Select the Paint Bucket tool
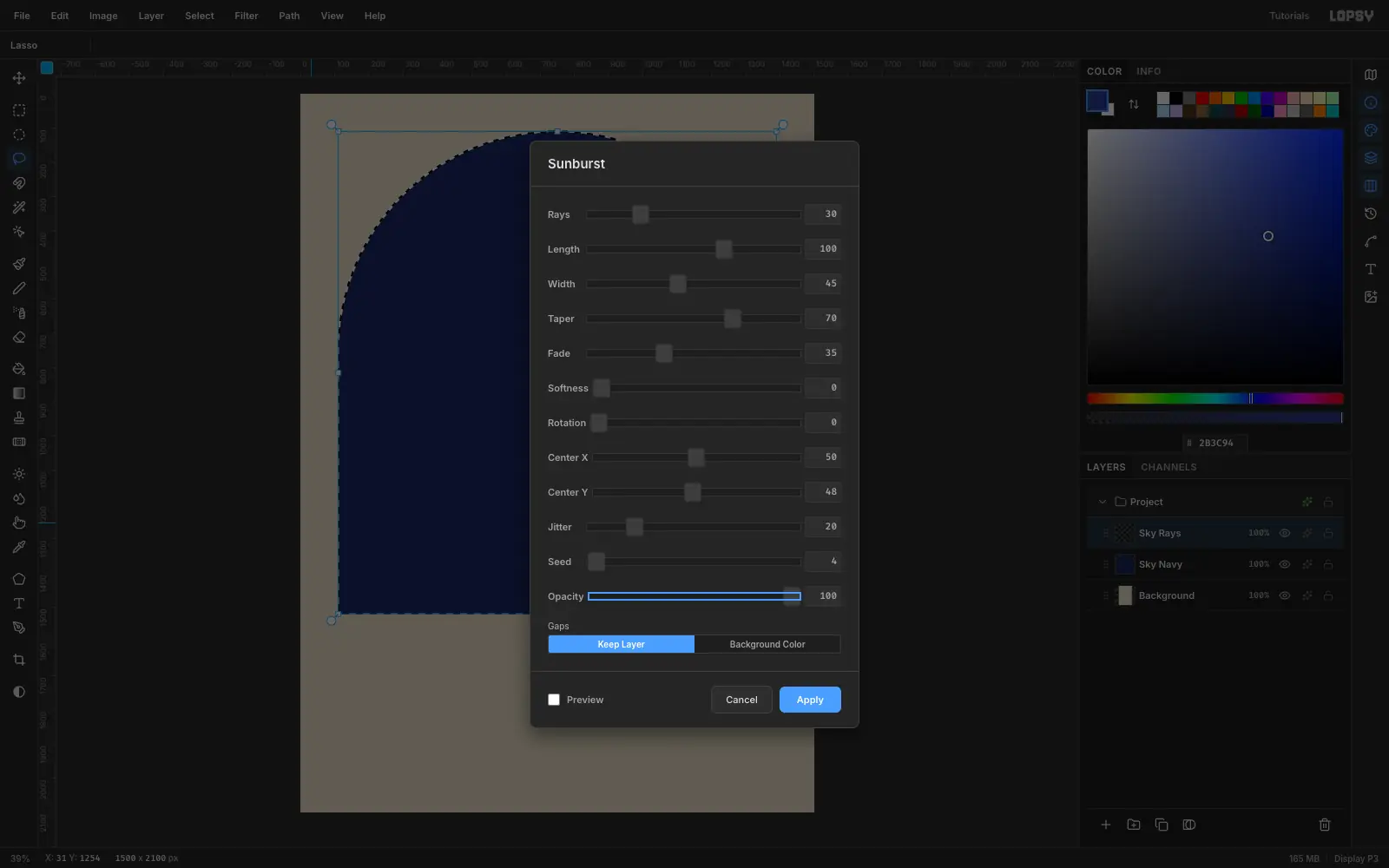This screenshot has width=1389, height=868. click(x=18, y=369)
